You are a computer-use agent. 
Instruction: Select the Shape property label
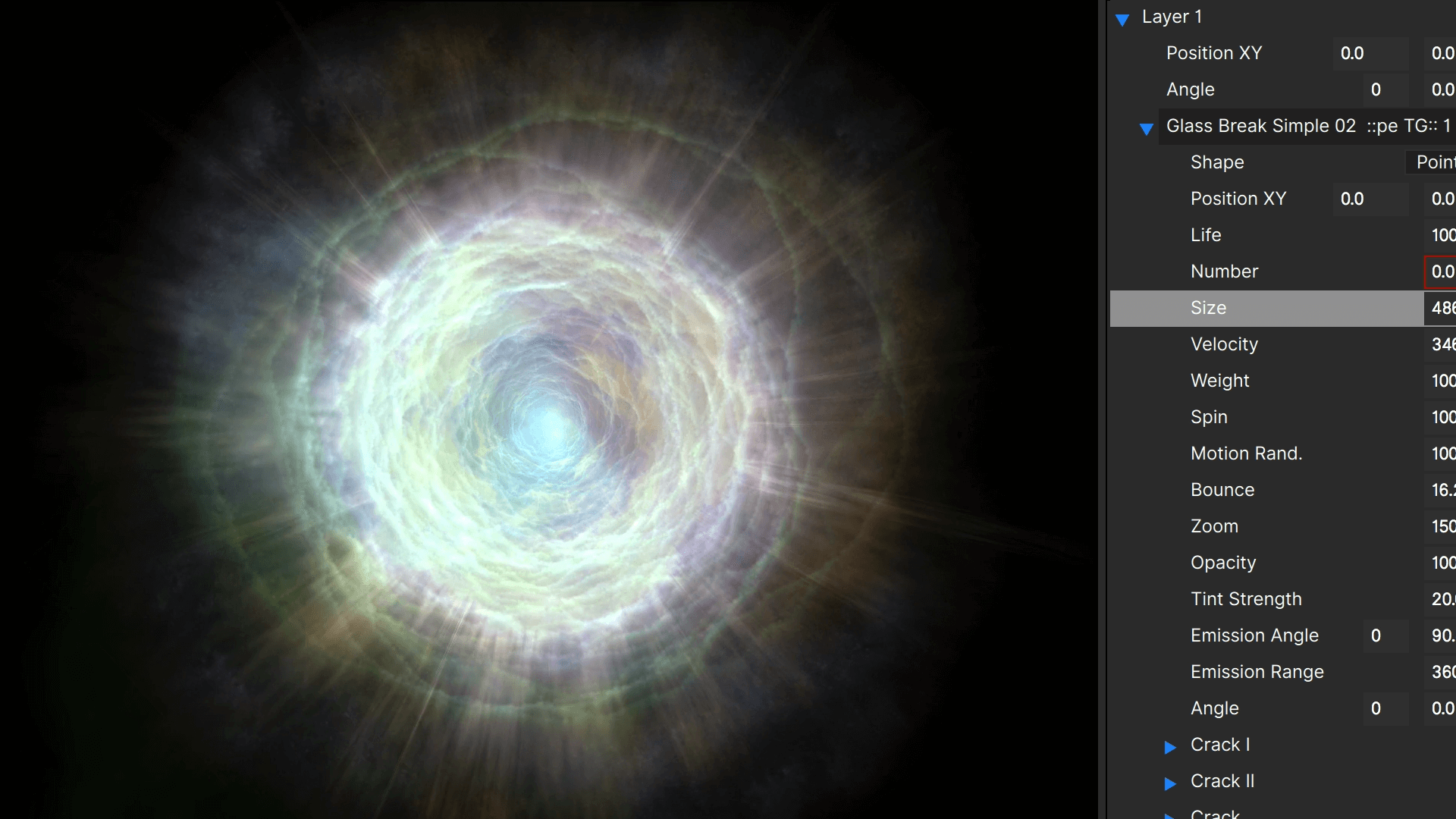1217,162
